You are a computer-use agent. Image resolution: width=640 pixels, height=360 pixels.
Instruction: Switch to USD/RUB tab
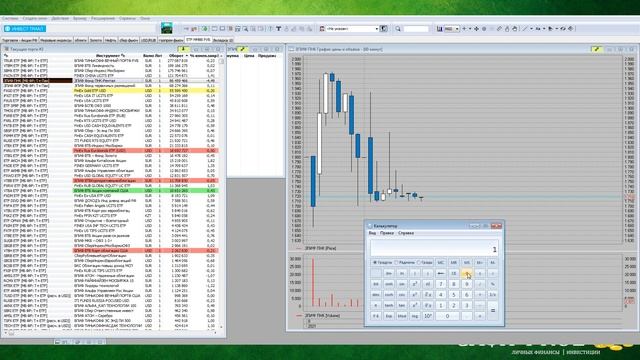(x=149, y=40)
